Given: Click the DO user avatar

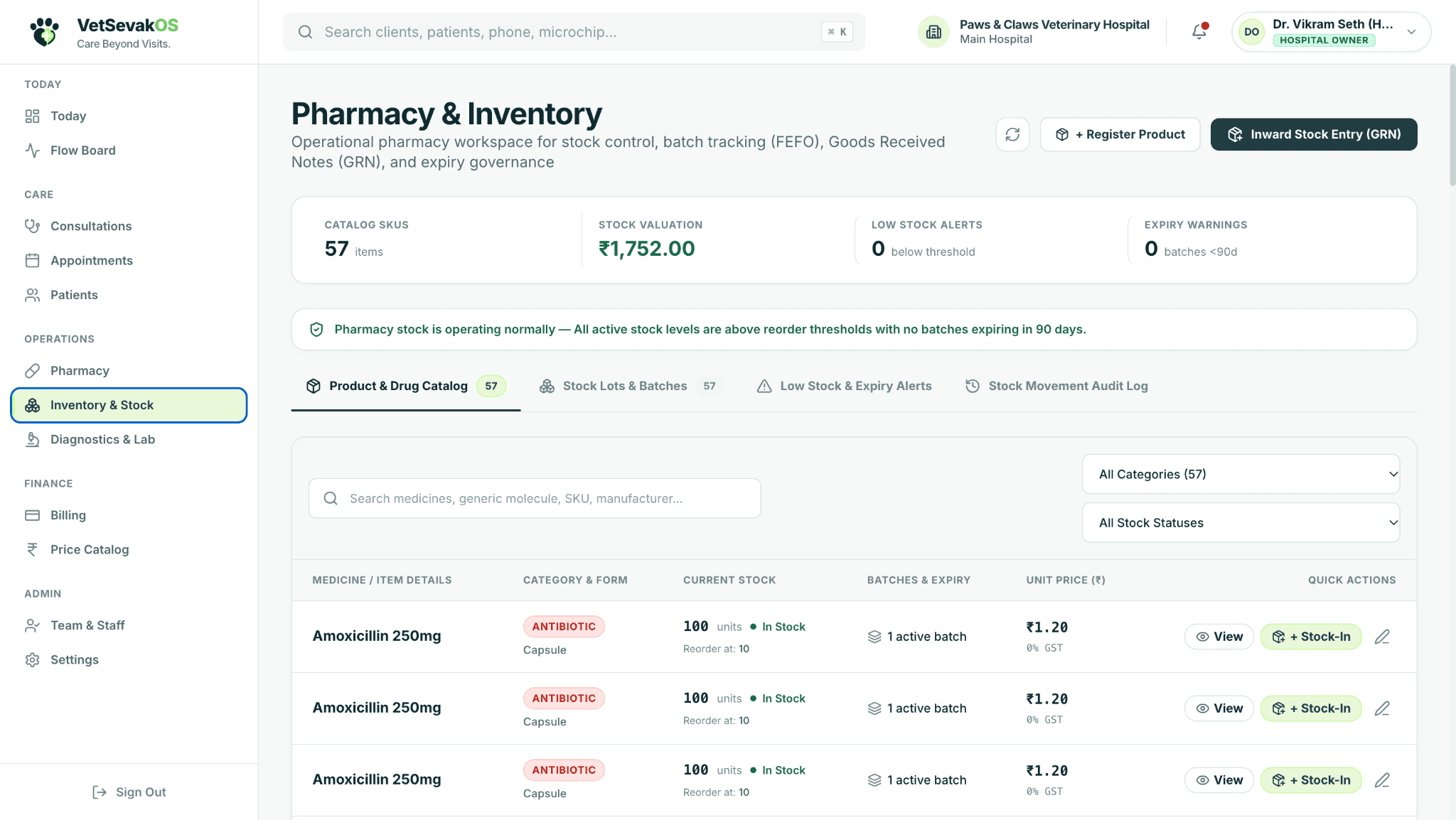Looking at the screenshot, I should (x=1252, y=32).
